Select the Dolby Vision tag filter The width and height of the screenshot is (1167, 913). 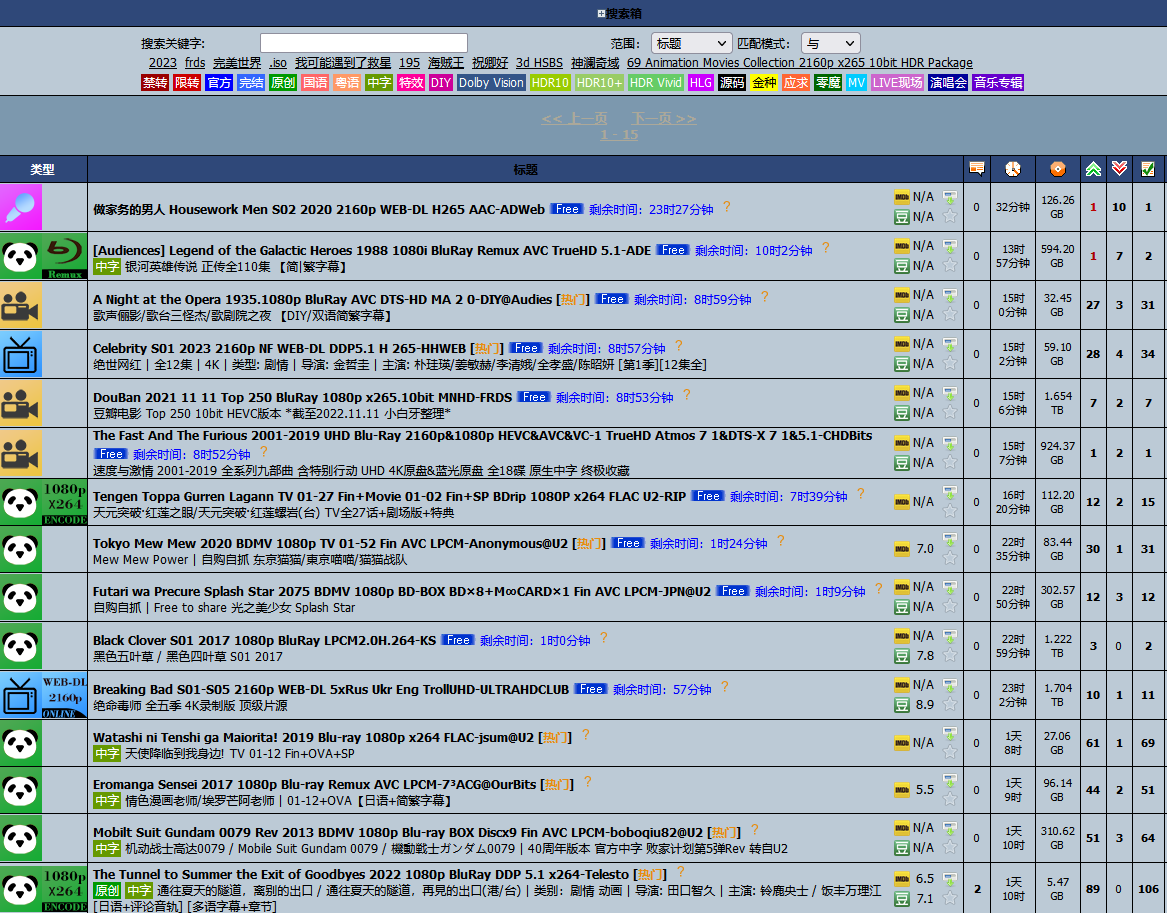[x=491, y=83]
